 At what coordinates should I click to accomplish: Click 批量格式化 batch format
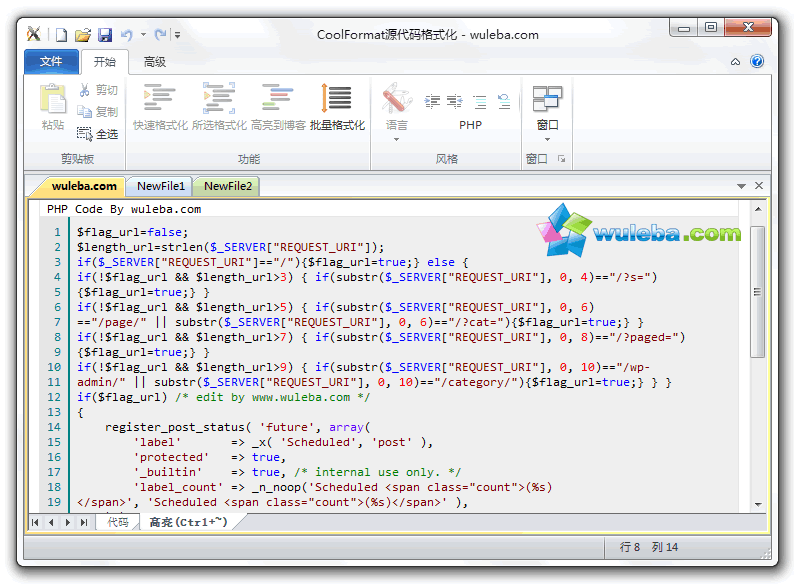pyautogui.click(x=337, y=106)
